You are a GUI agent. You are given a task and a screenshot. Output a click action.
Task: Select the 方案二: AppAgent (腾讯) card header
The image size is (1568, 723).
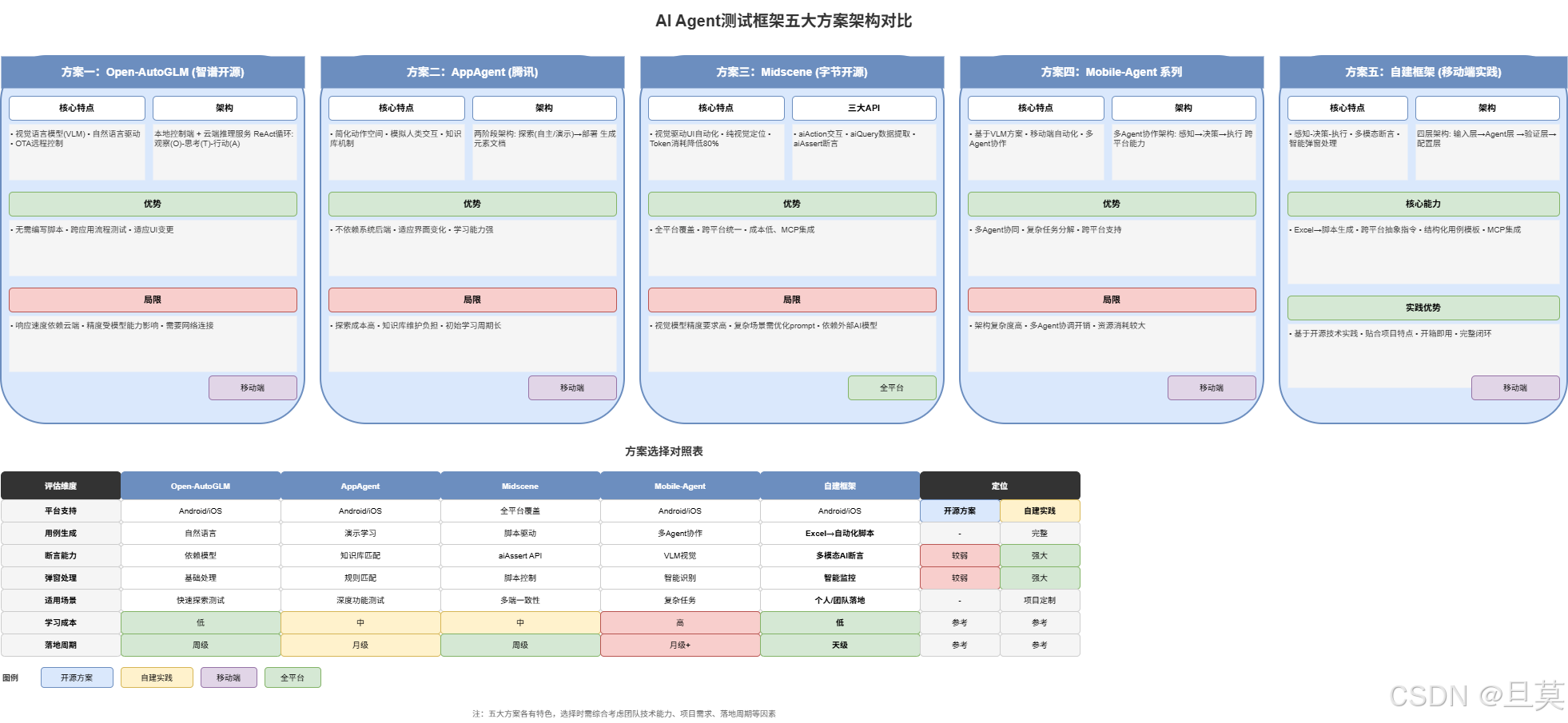(472, 72)
